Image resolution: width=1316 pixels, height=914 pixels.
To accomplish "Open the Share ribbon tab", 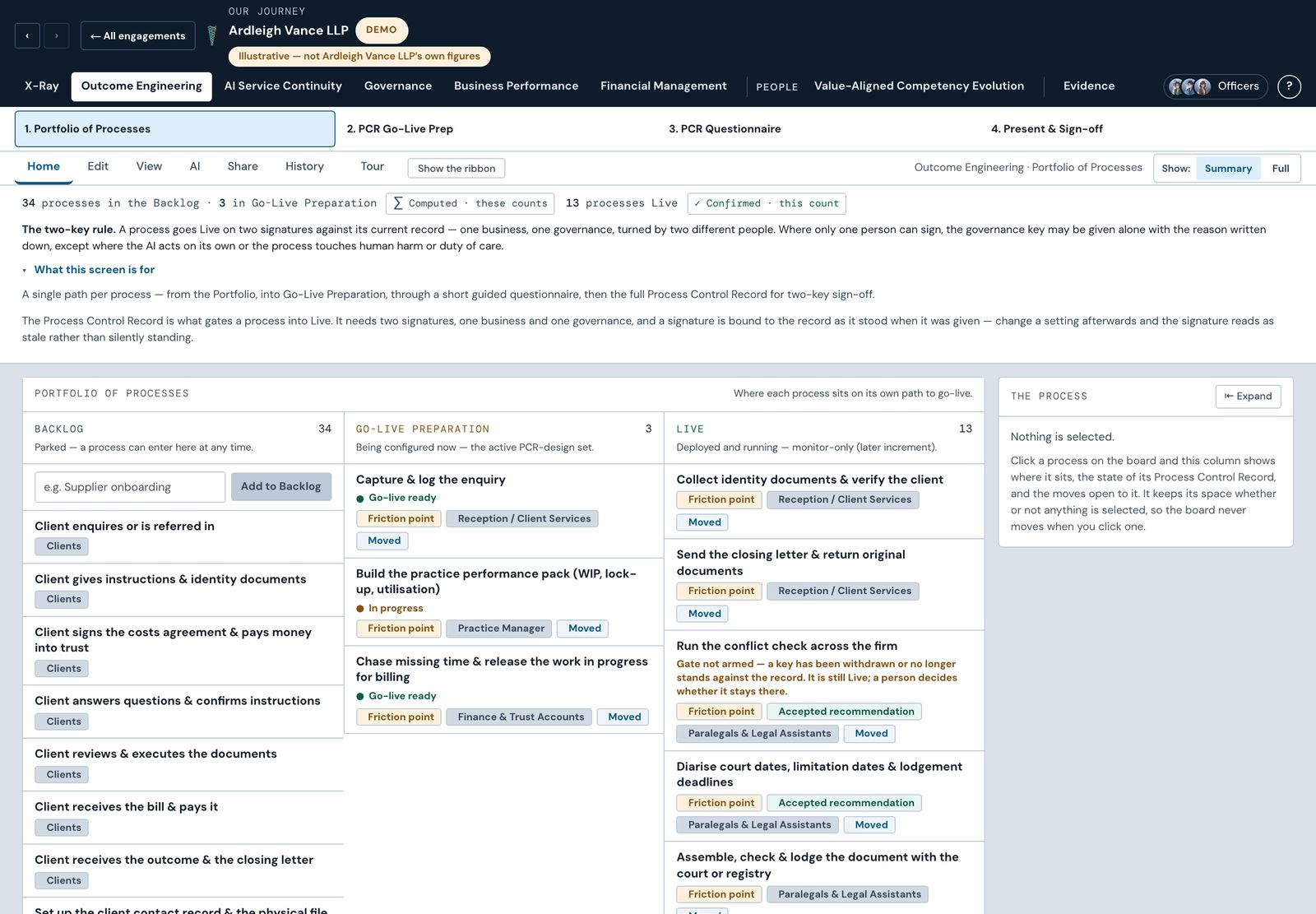I will point(243,167).
